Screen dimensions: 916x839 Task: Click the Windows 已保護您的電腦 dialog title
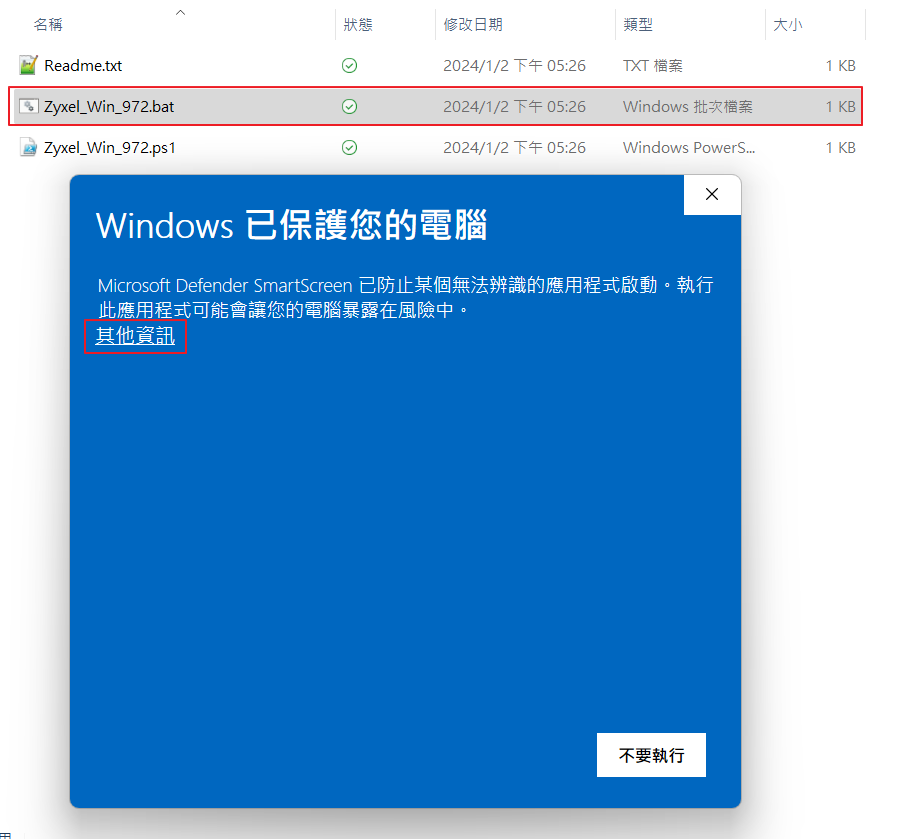pyautogui.click(x=291, y=225)
